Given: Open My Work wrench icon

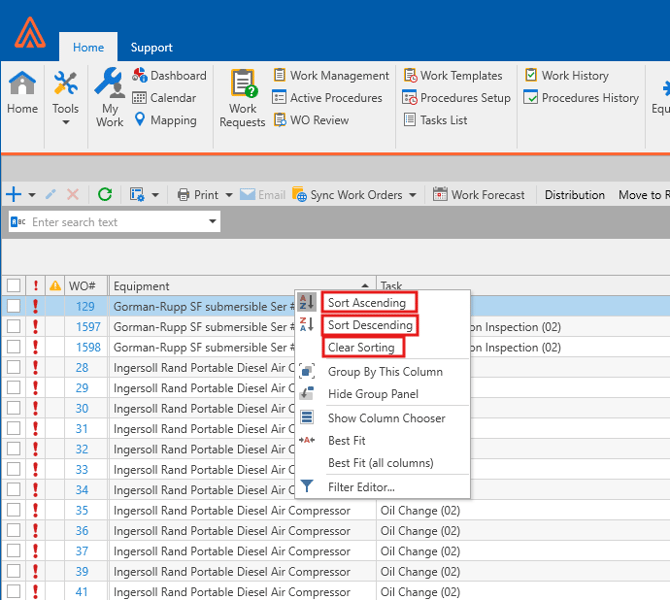Looking at the screenshot, I should (x=109, y=97).
